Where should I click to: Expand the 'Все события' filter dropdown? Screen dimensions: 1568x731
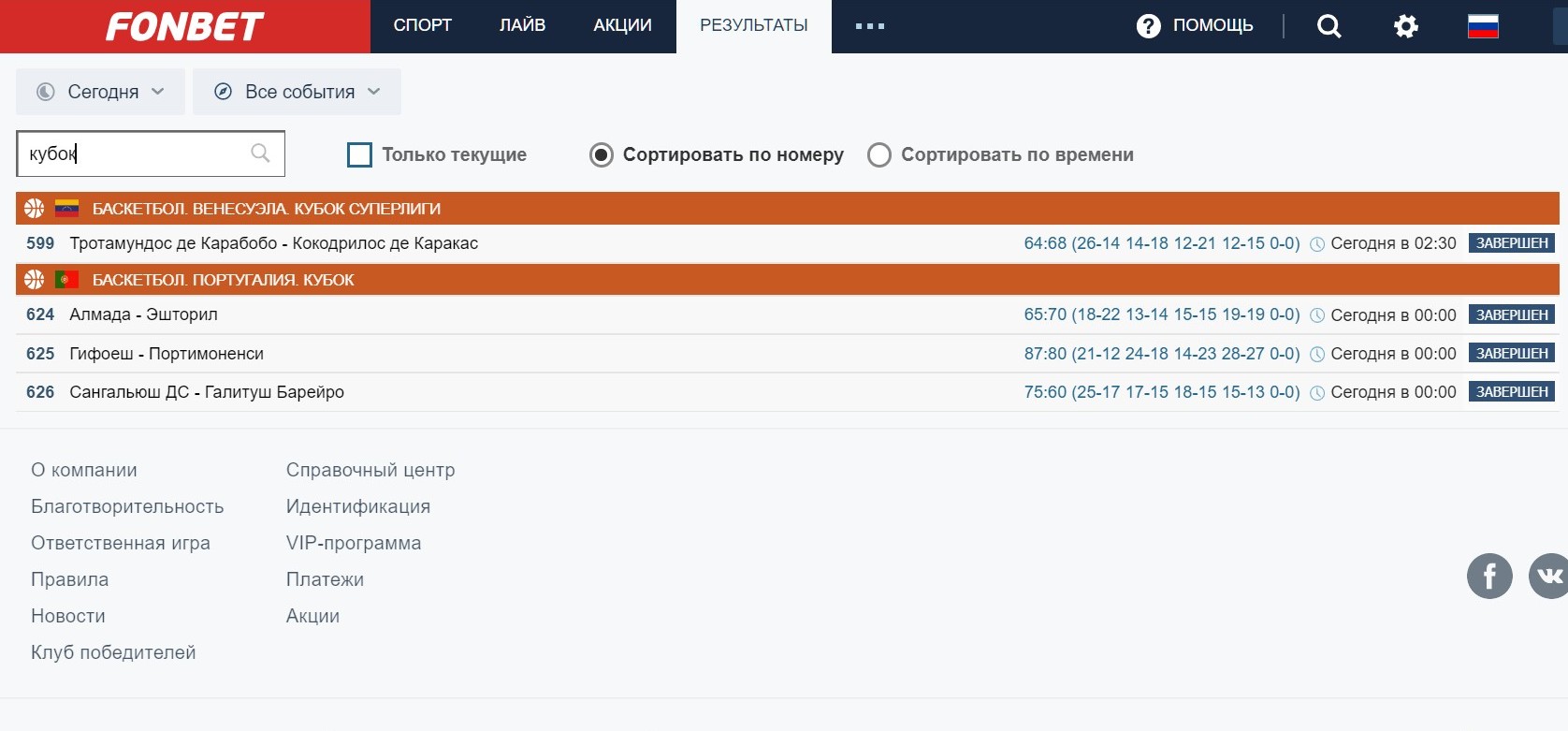click(x=297, y=92)
